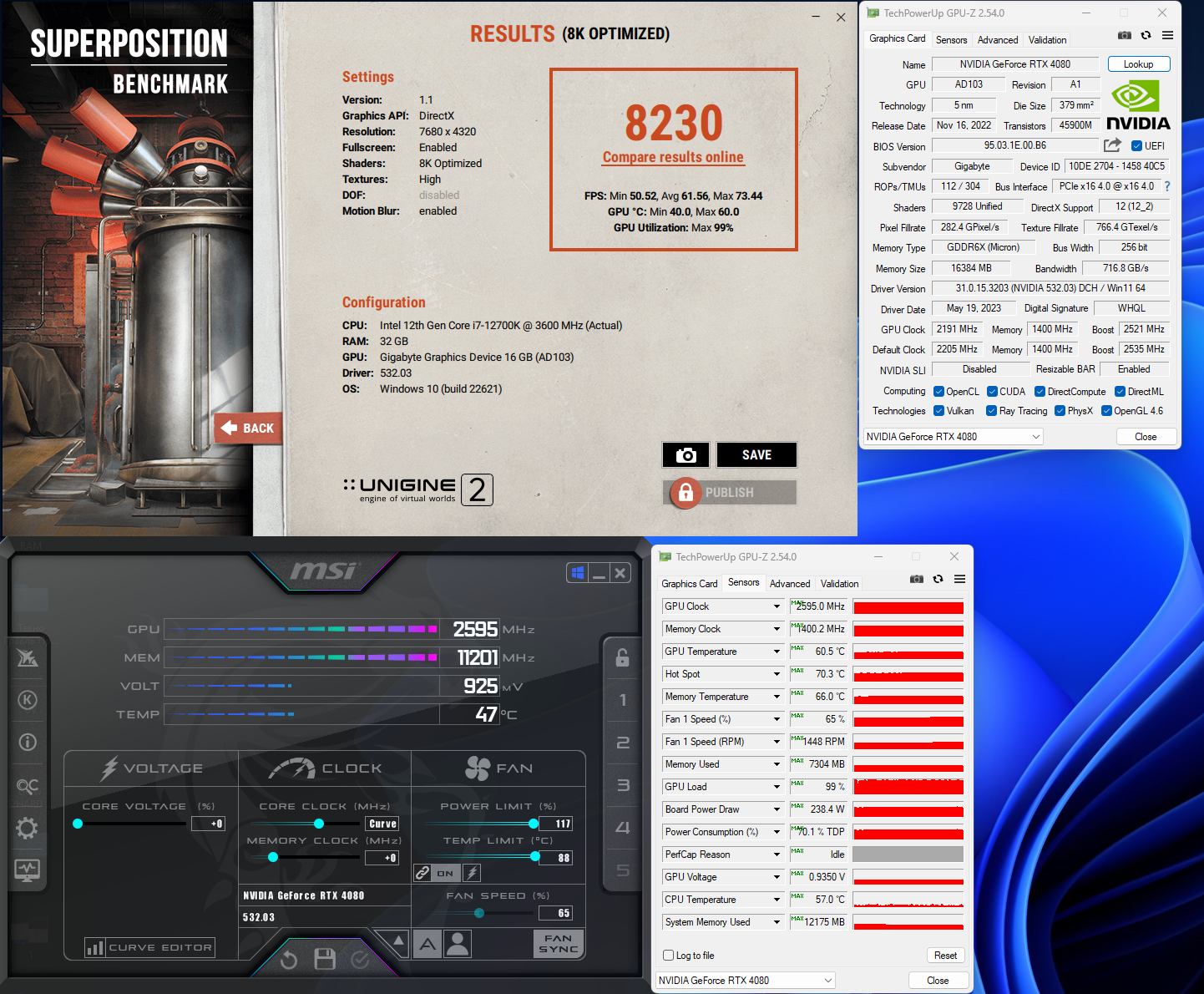Open hamburger menu in GPU-Z Graphics Card window

[1167, 35]
